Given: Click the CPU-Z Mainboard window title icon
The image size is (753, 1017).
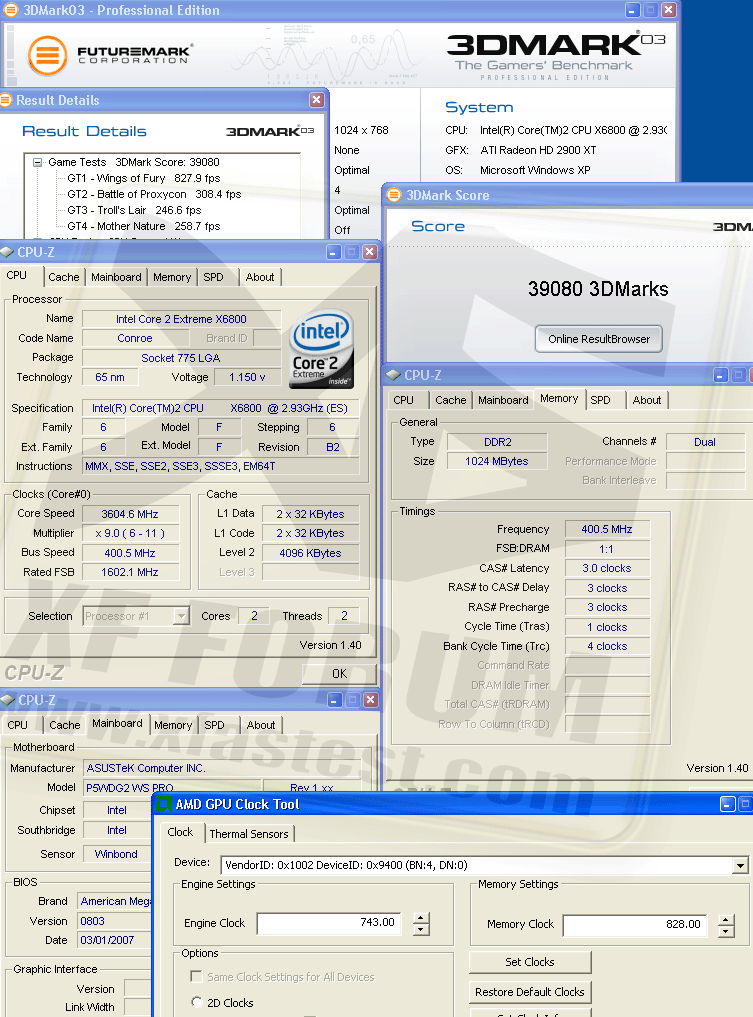Looking at the screenshot, I should click(x=8, y=700).
